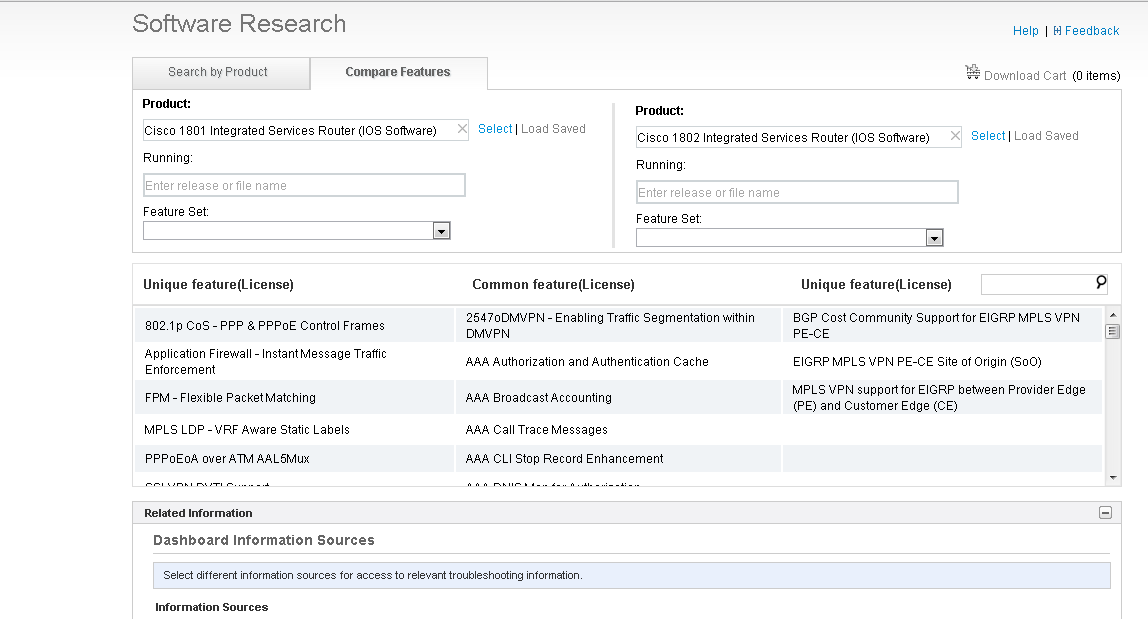This screenshot has height=619, width=1148.
Task: Clear the Cisco 1801 product field
Action: coord(462,129)
